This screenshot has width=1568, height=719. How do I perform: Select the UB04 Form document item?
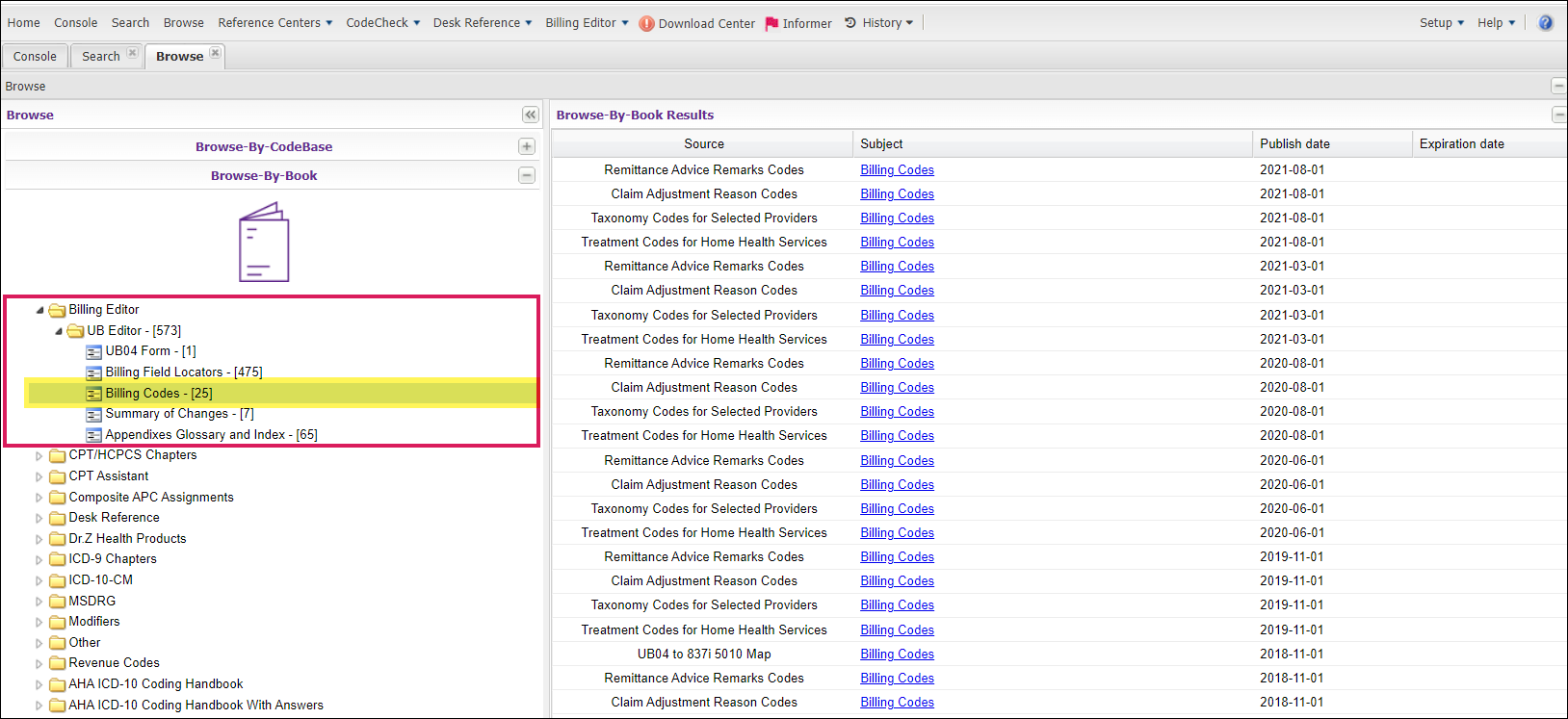[149, 351]
